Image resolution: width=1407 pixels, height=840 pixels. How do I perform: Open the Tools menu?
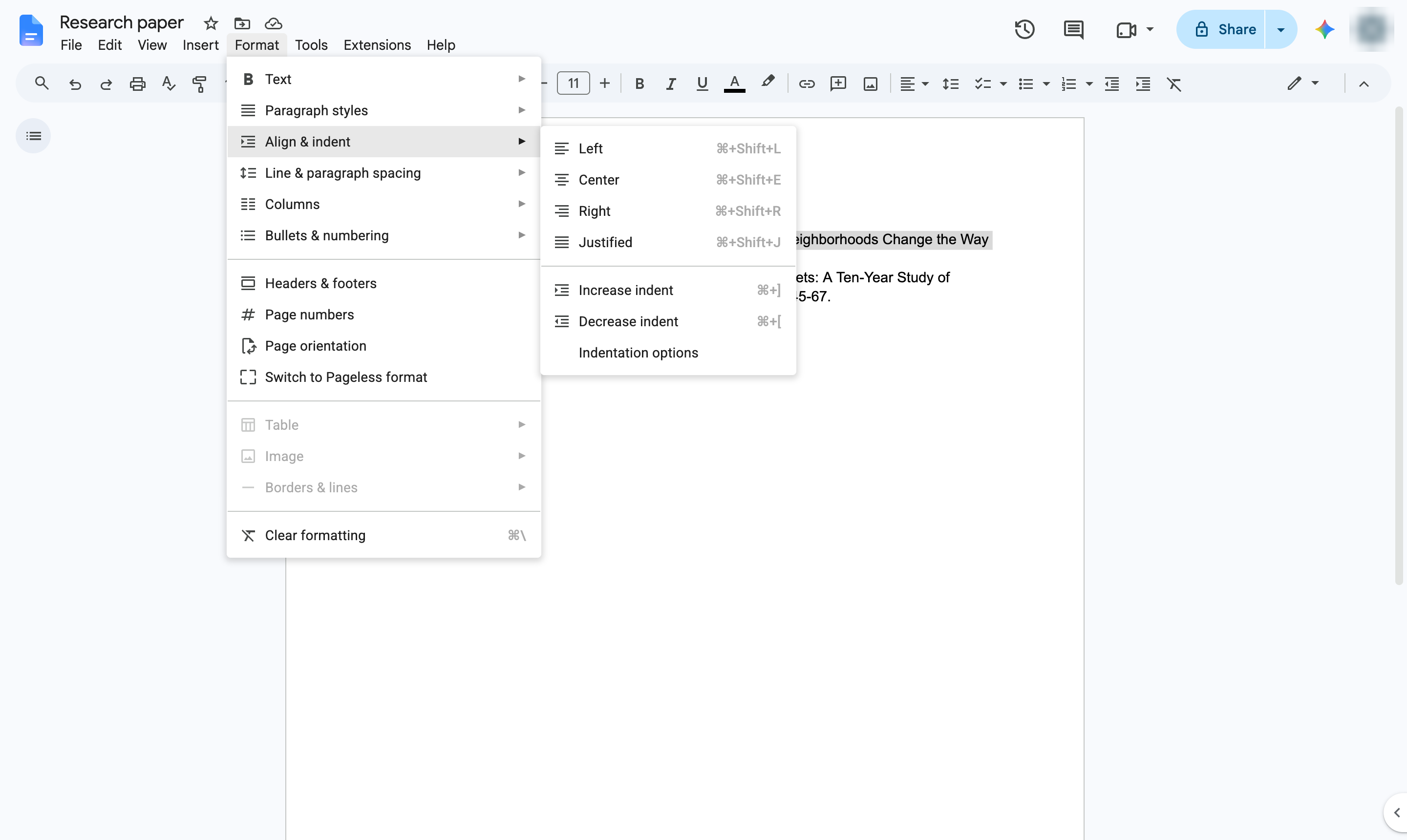coord(311,45)
